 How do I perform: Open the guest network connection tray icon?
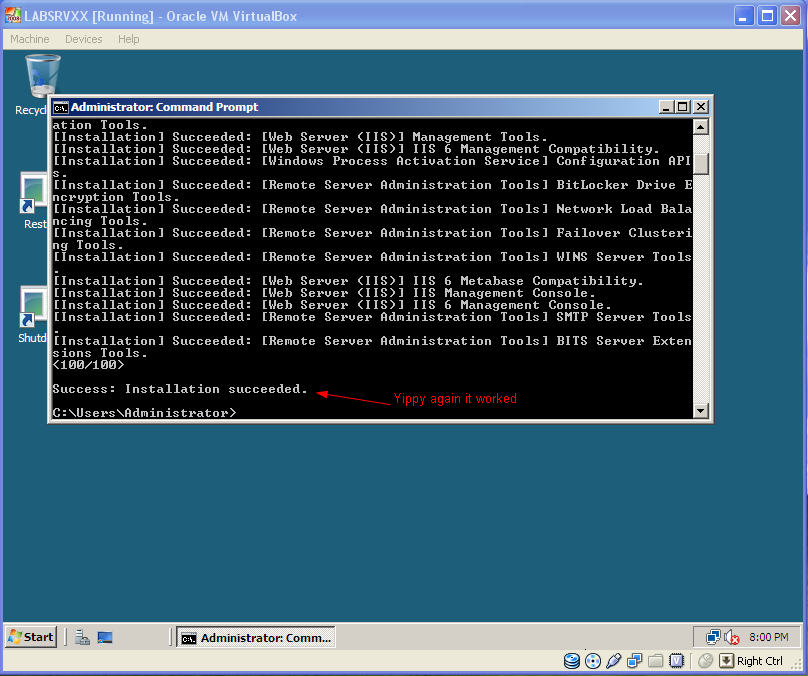coord(713,637)
